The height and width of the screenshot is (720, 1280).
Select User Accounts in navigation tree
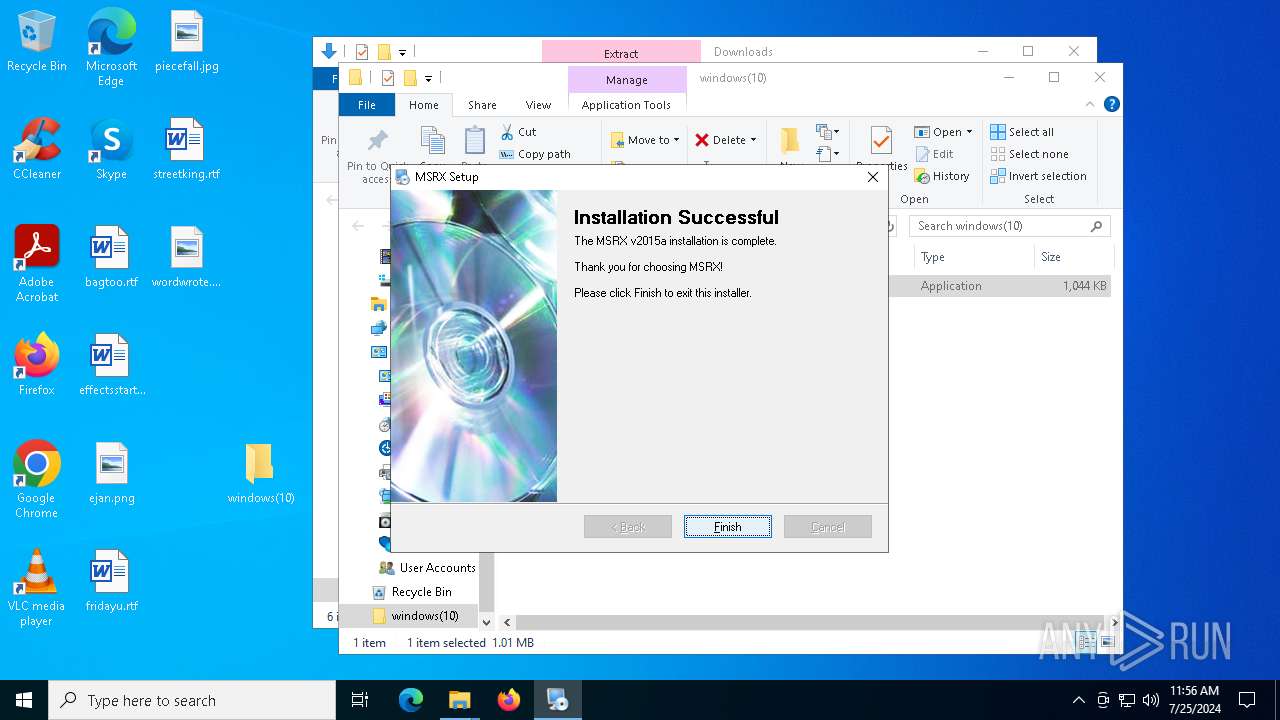(x=428, y=568)
